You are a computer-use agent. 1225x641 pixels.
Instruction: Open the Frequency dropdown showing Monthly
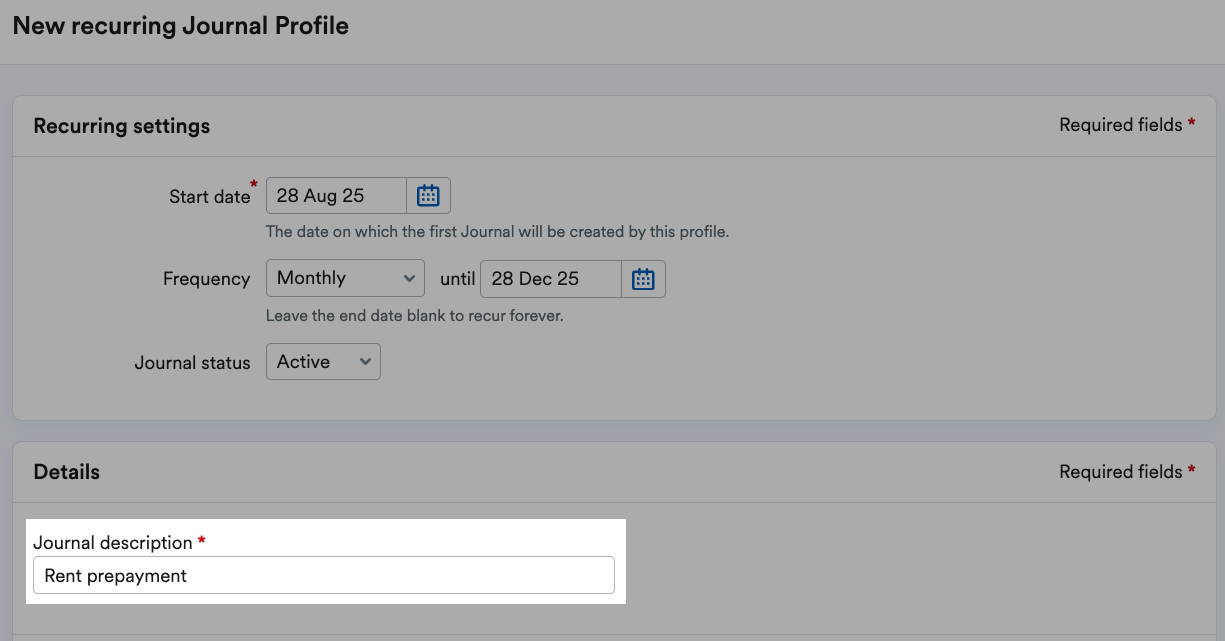tap(345, 278)
